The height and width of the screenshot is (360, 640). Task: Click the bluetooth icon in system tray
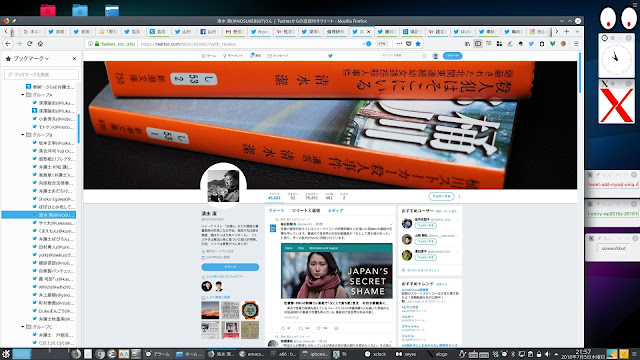[513, 354]
